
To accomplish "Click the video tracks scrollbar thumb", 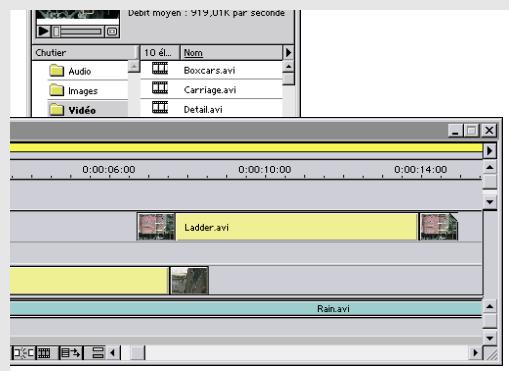I will 490,182.
